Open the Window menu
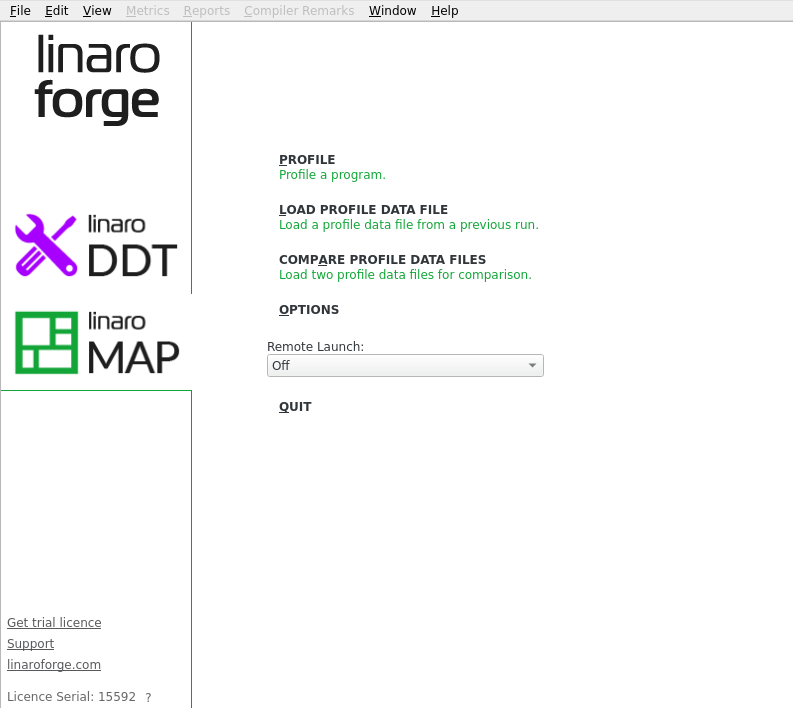Image resolution: width=793 pixels, height=708 pixels. pos(392,11)
